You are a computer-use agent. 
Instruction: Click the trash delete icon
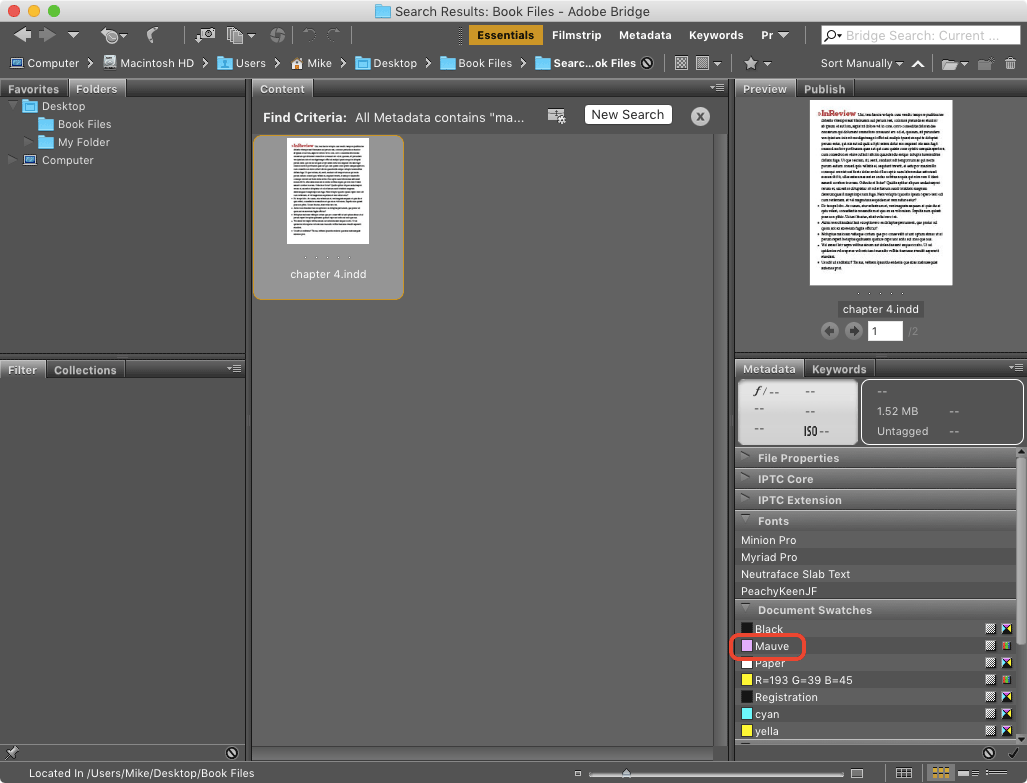(x=1010, y=63)
